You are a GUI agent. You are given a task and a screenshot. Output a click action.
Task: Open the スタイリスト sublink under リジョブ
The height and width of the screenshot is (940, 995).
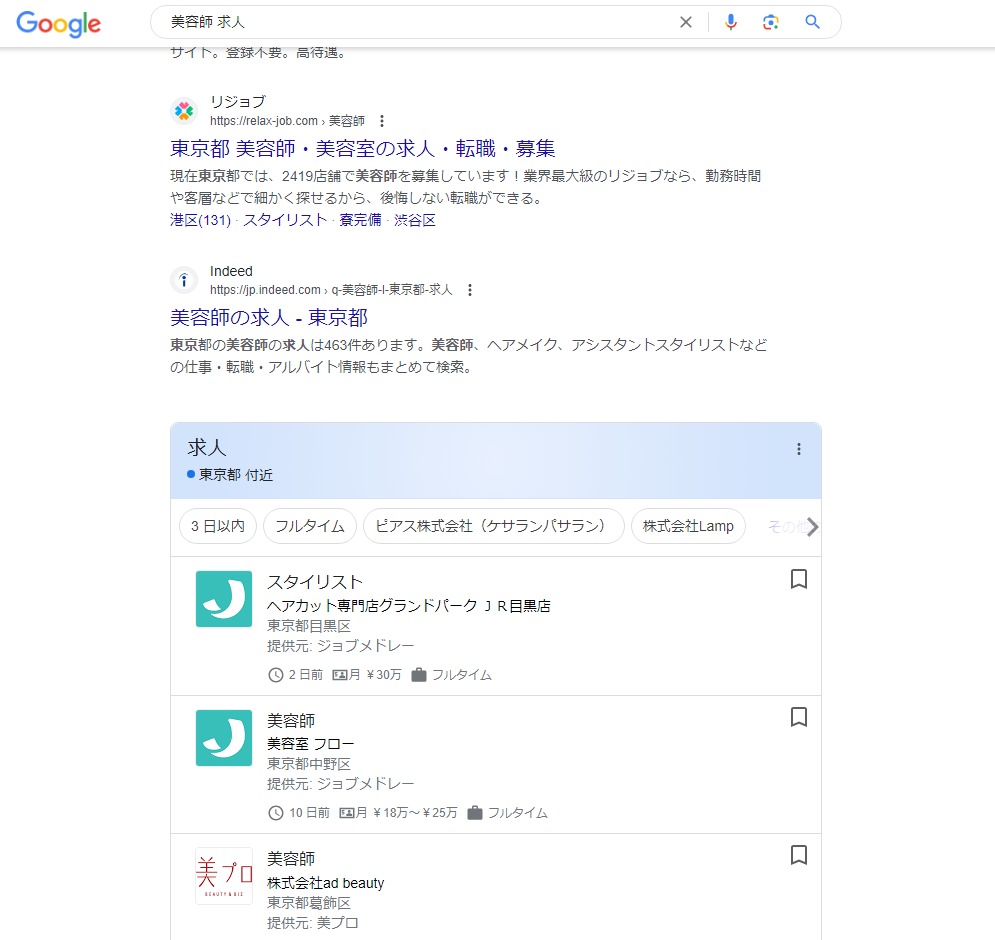coord(285,220)
